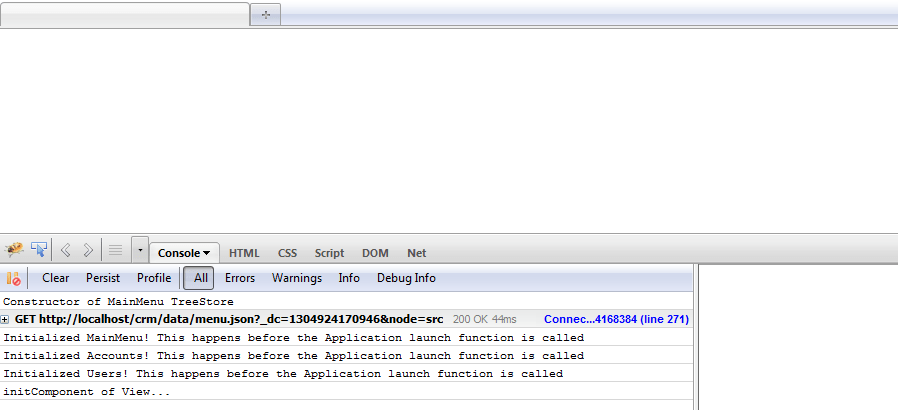Click the '200 OK 44ms' status text
The width and height of the screenshot is (898, 410).
485,320
